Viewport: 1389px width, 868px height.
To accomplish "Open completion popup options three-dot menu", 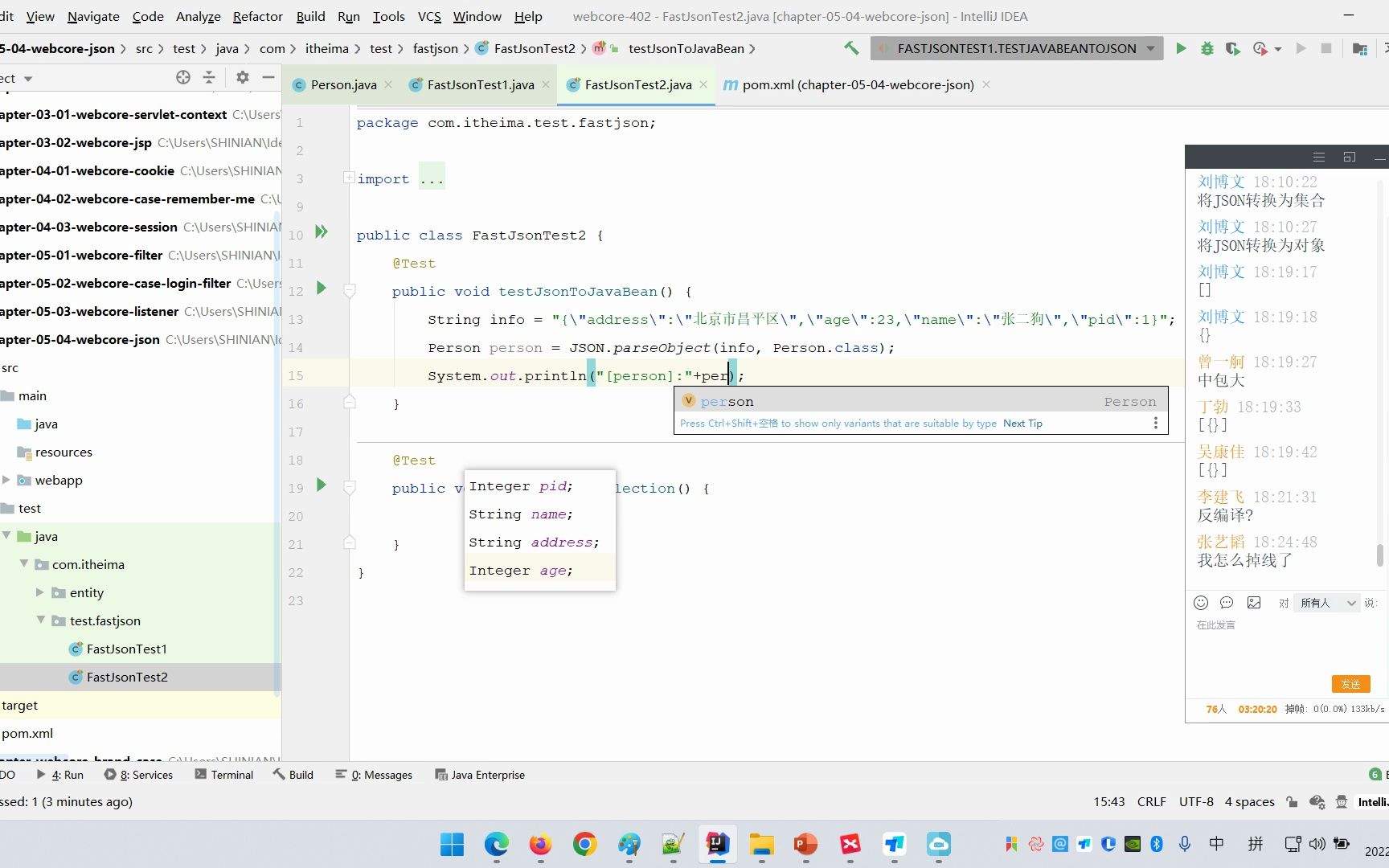I will pyautogui.click(x=1156, y=423).
